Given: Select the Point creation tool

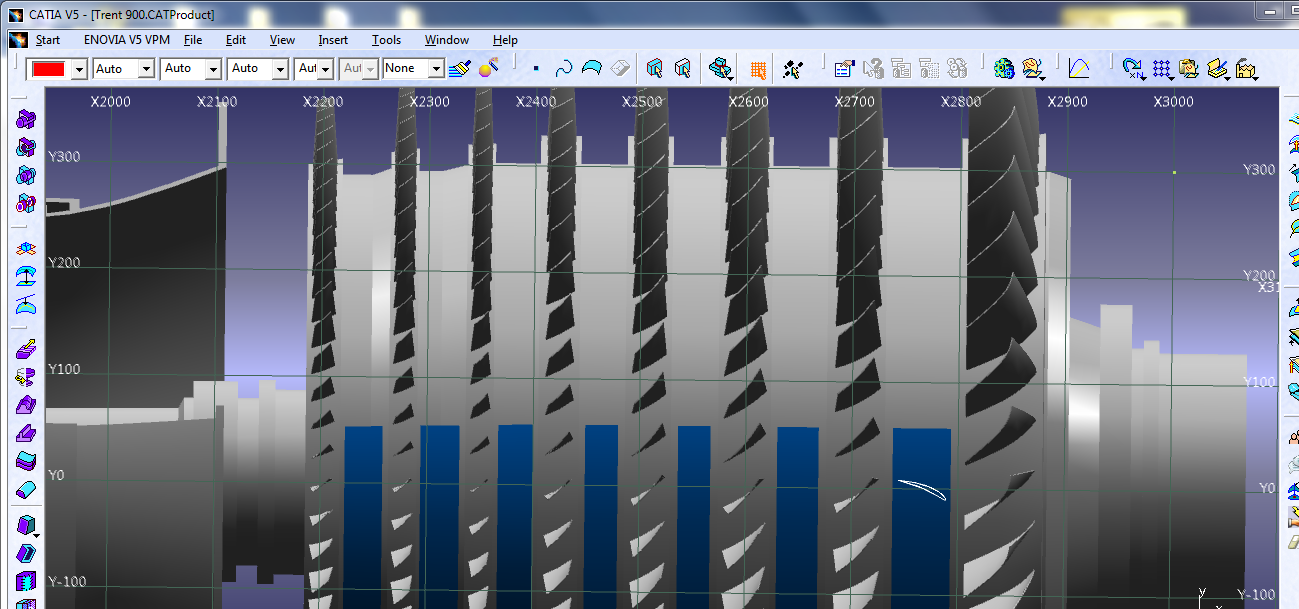Looking at the screenshot, I should click(536, 68).
